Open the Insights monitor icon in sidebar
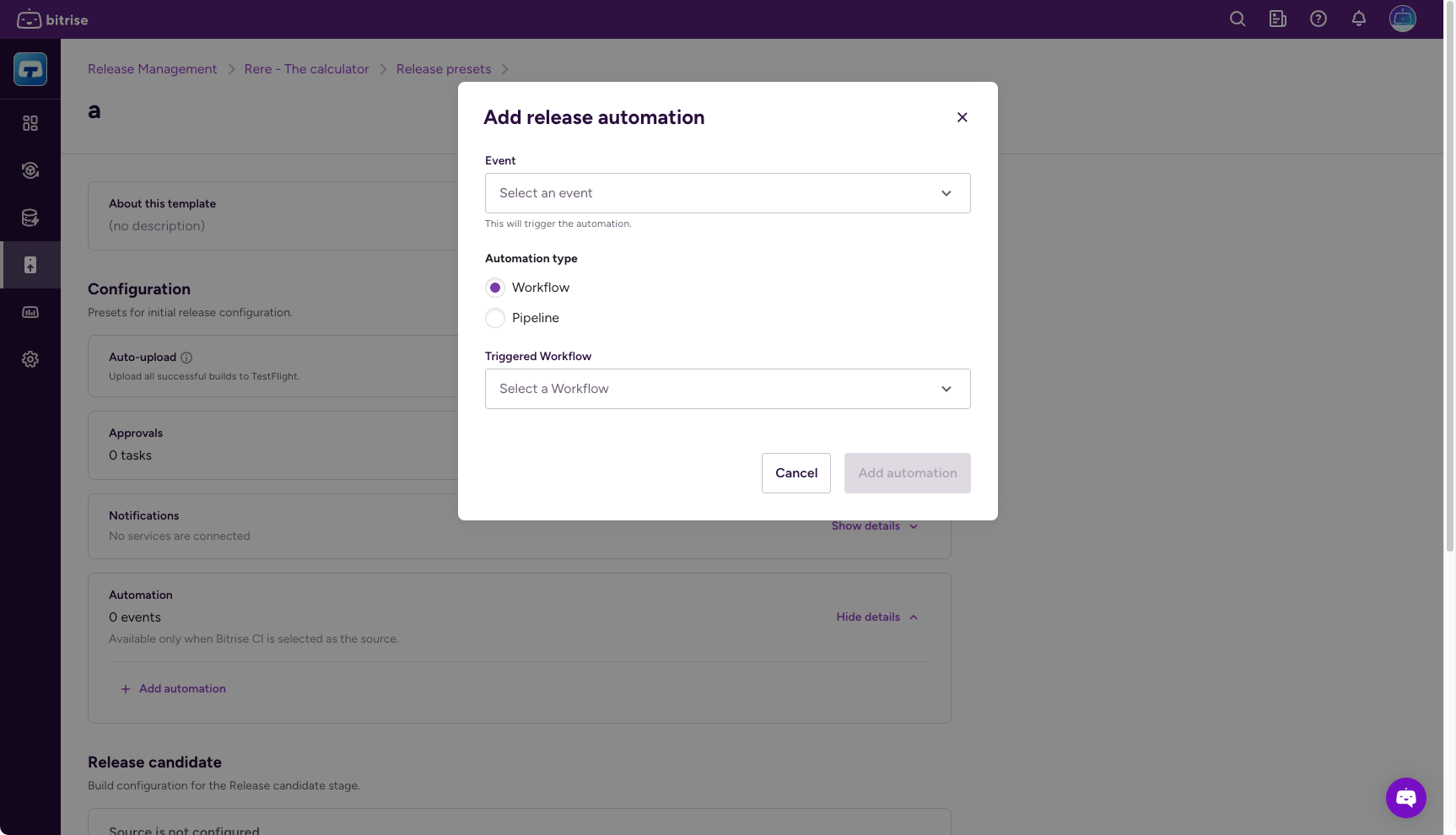Screen dimensions: 1456x835 coord(30,311)
